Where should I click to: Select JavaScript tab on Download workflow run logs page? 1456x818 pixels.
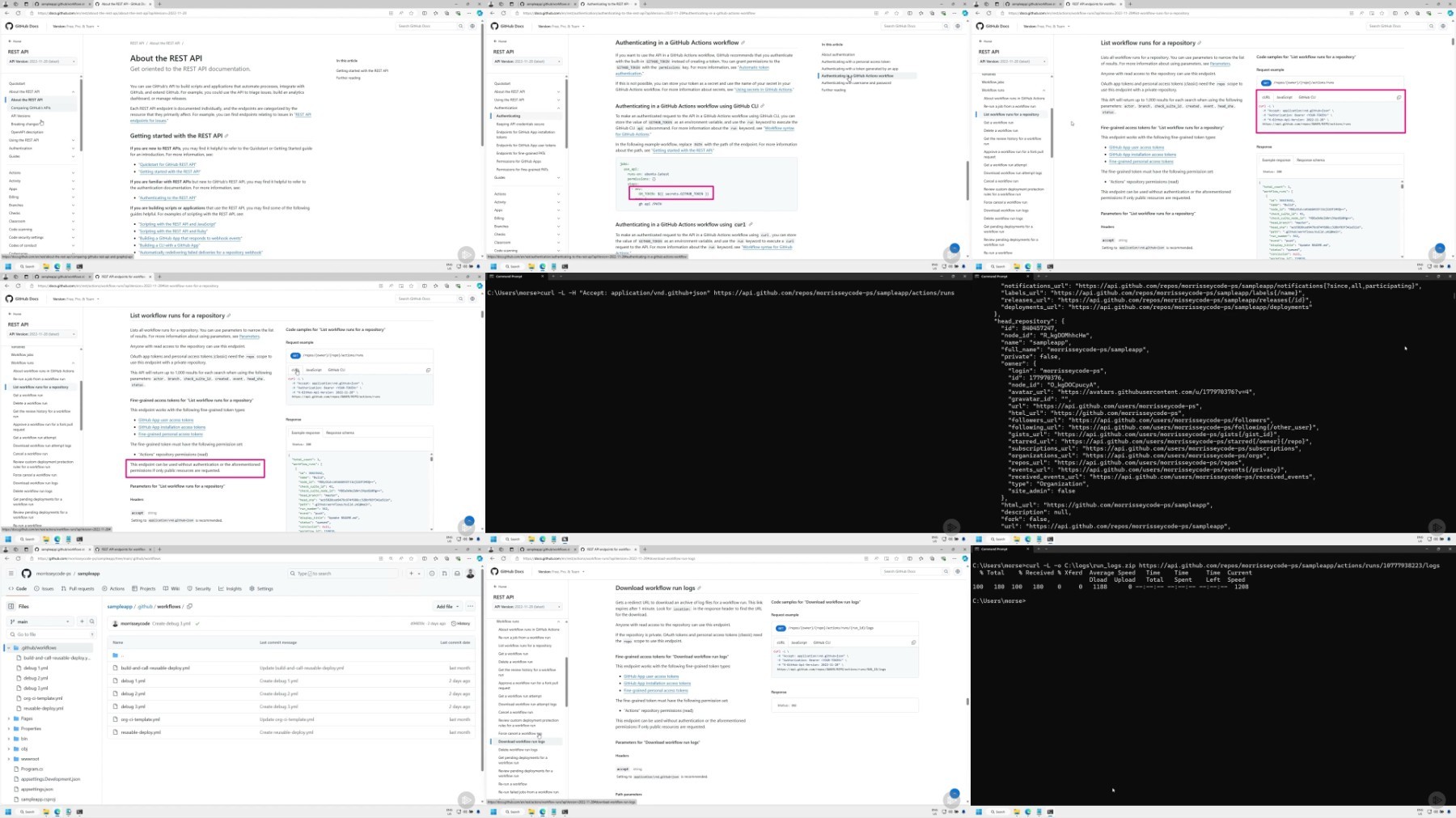pos(798,642)
